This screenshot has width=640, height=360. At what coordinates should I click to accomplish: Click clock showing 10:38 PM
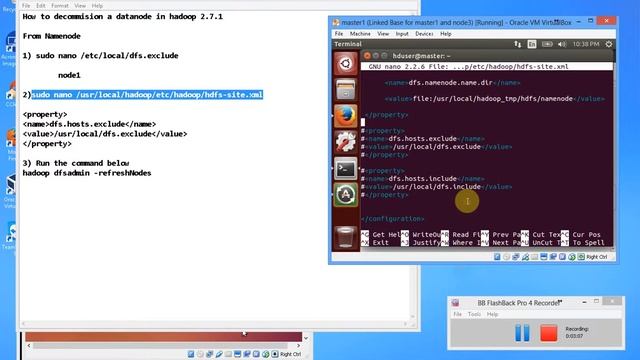[586, 44]
